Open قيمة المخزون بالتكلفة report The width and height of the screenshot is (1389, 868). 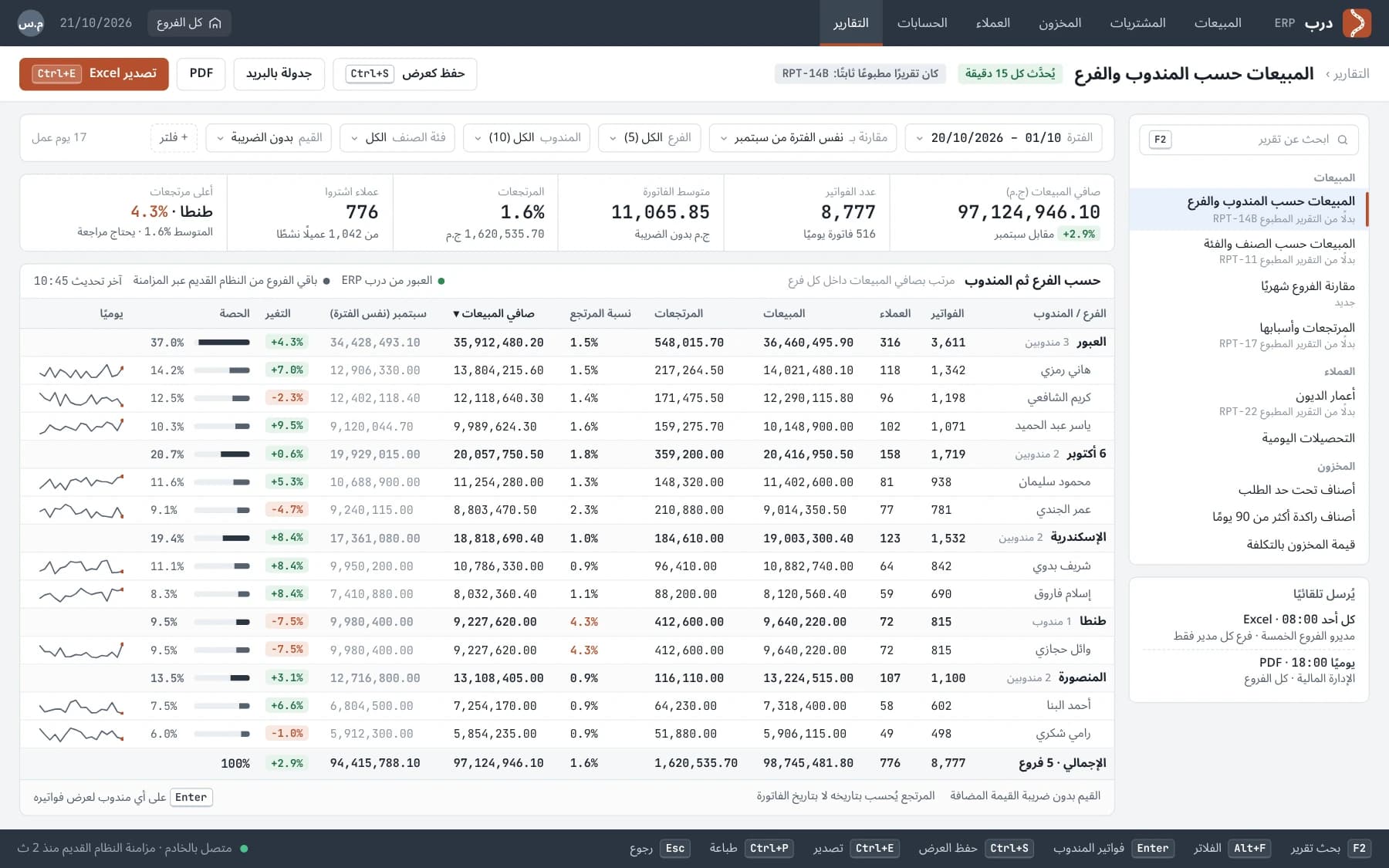[x=1249, y=545]
